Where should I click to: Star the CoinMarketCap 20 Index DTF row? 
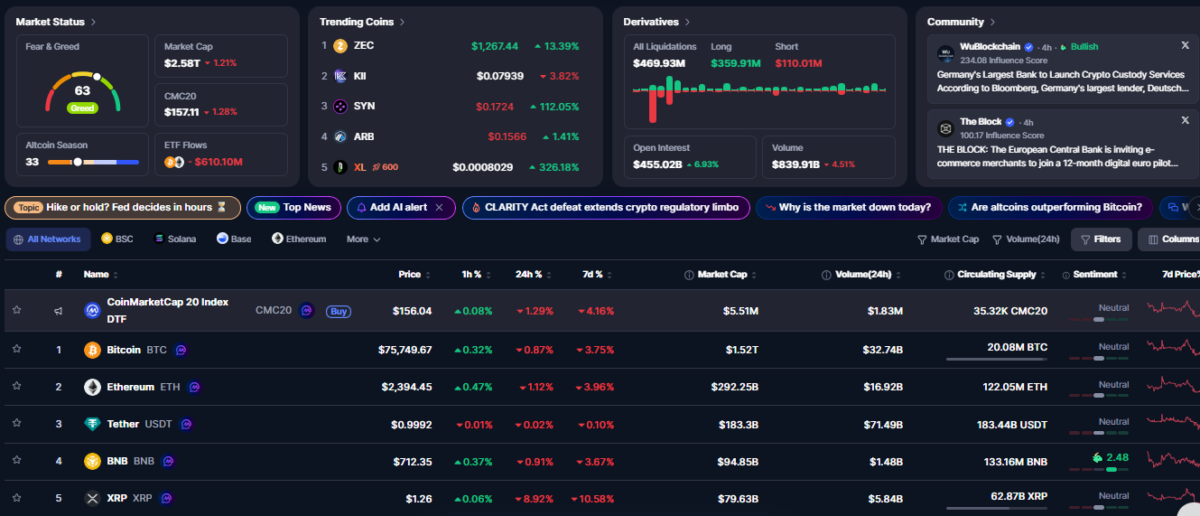[16, 311]
